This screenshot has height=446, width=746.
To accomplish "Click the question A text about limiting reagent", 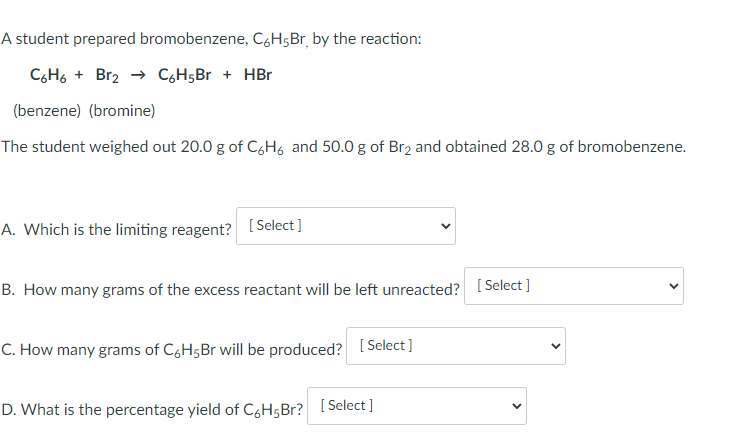I will [x=117, y=230].
